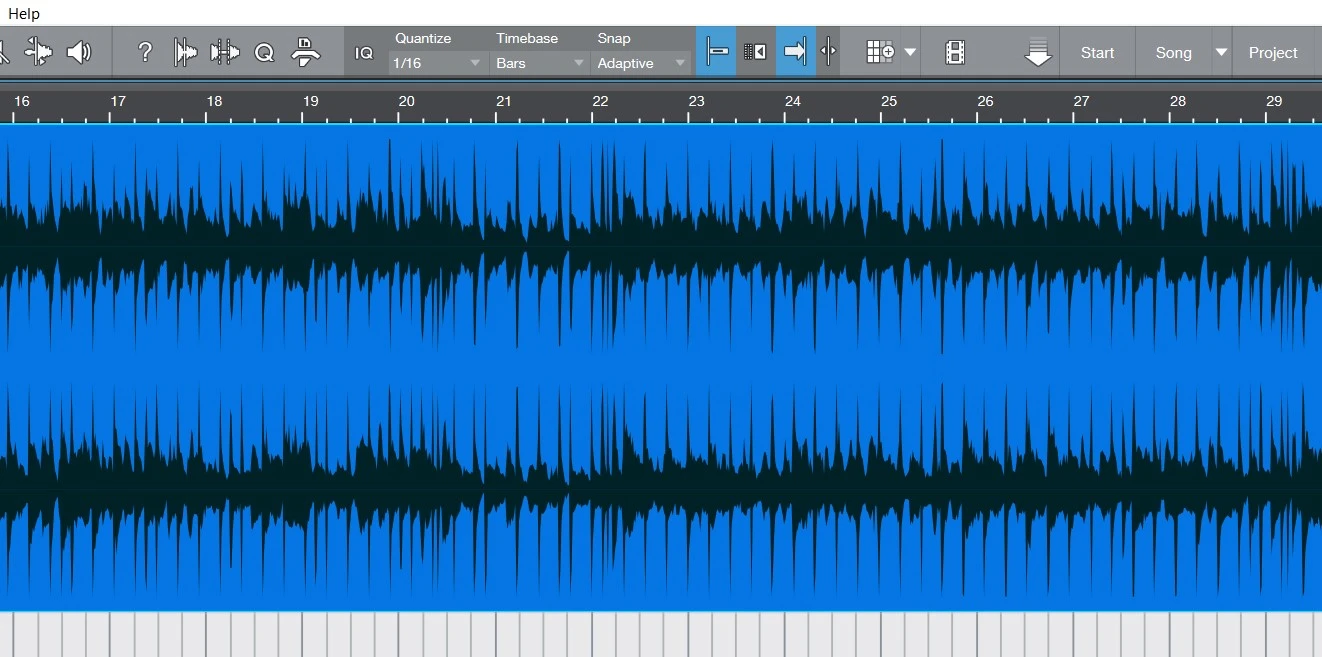
Task: Switch to the Song page
Action: tap(1173, 53)
